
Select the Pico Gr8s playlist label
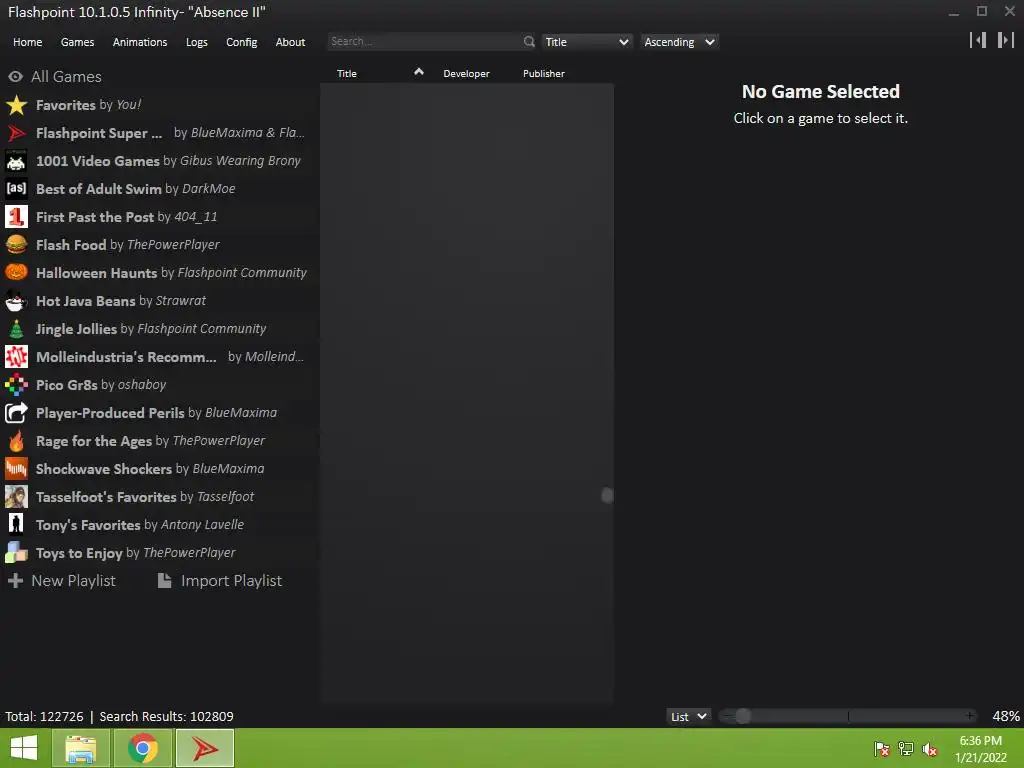(x=67, y=385)
